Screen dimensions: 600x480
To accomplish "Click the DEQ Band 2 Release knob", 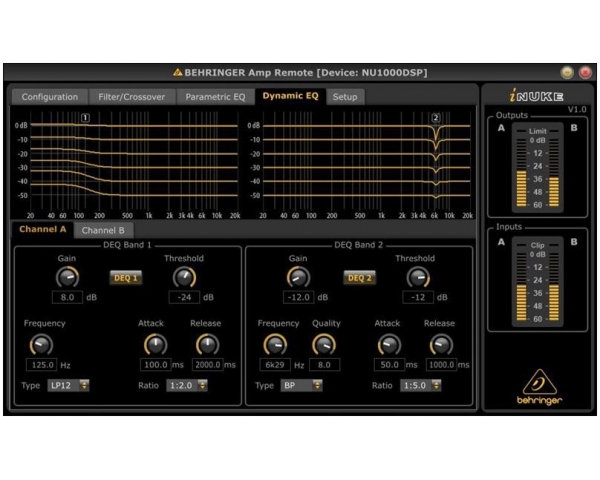I will (441, 344).
